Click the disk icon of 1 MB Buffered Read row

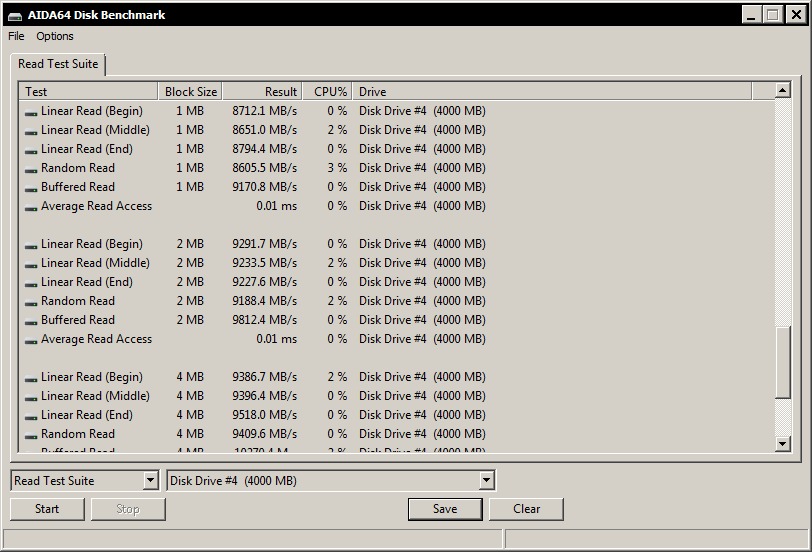[31, 188]
